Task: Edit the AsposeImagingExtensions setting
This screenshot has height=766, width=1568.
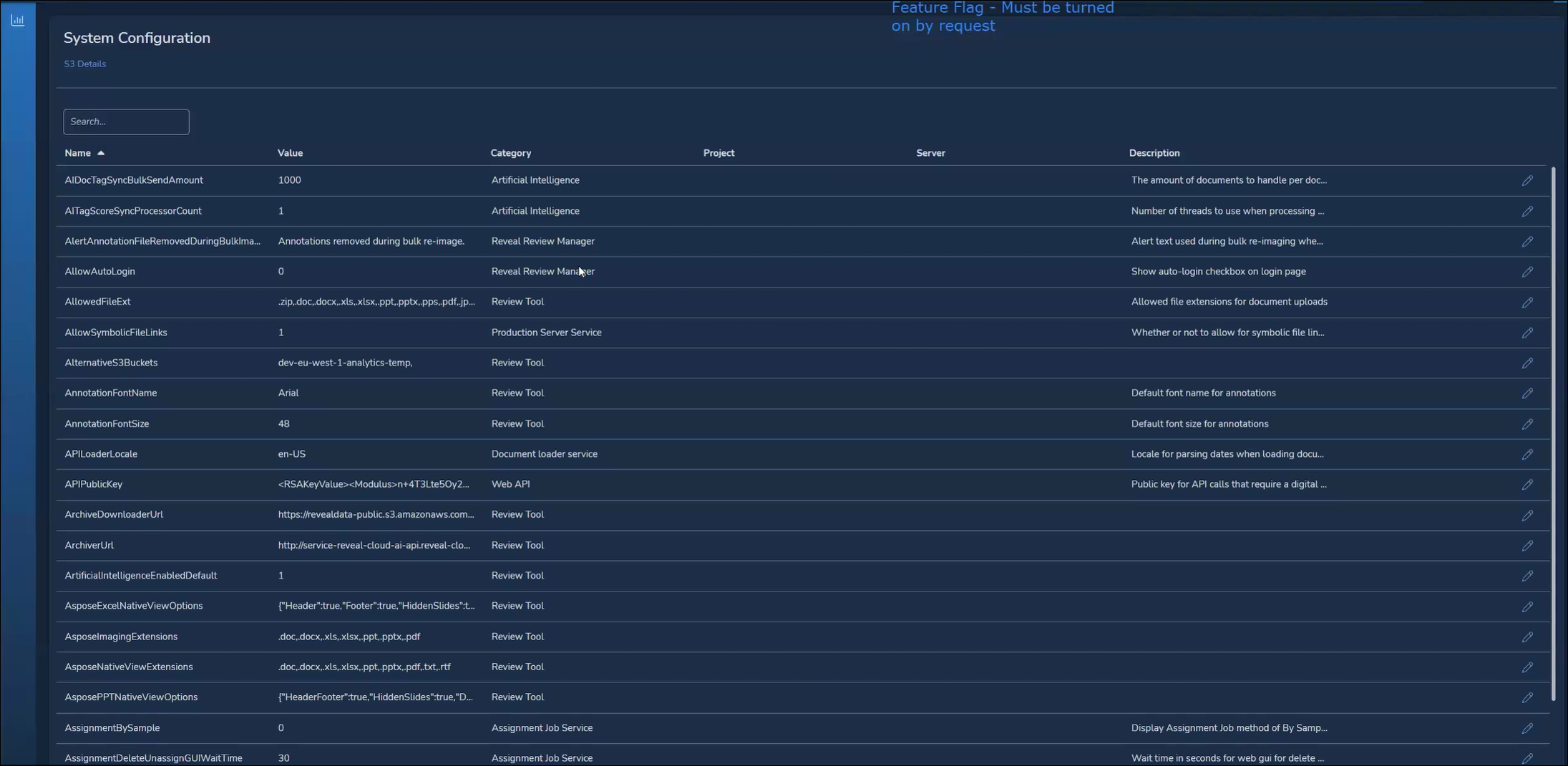Action: point(1527,637)
